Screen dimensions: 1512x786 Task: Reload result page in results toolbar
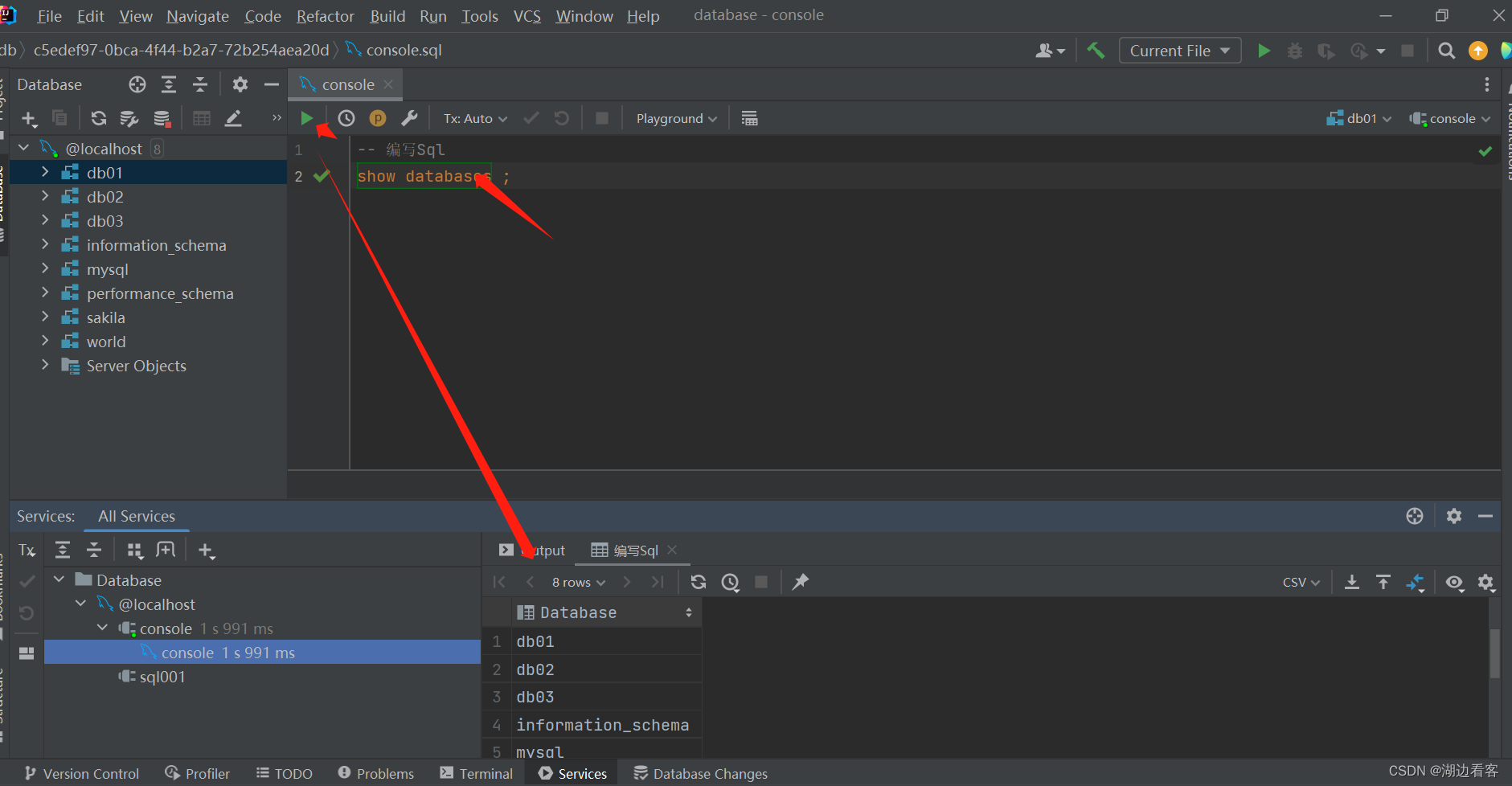698,582
